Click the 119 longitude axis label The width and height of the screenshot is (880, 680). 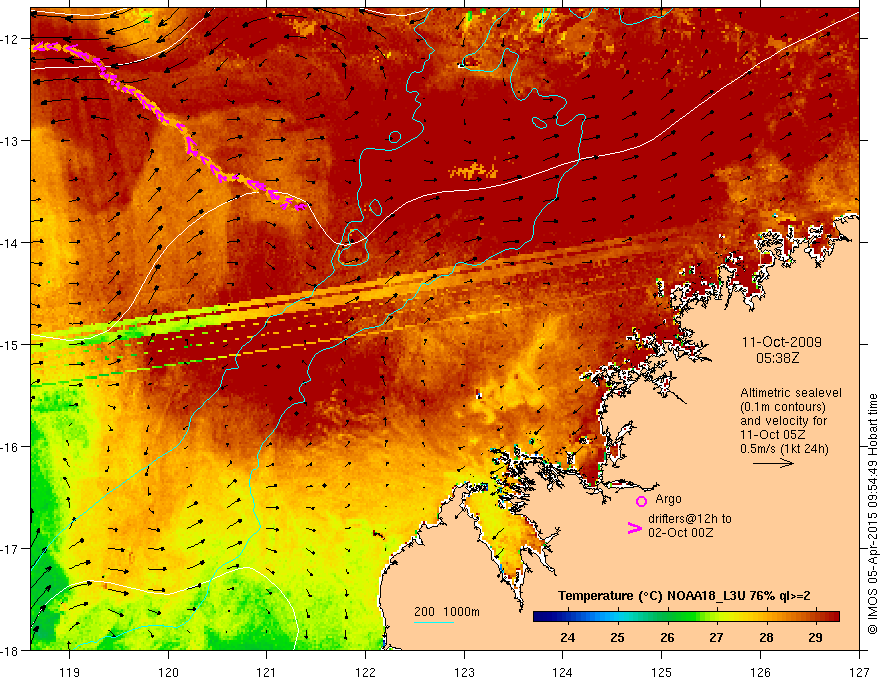(70, 672)
